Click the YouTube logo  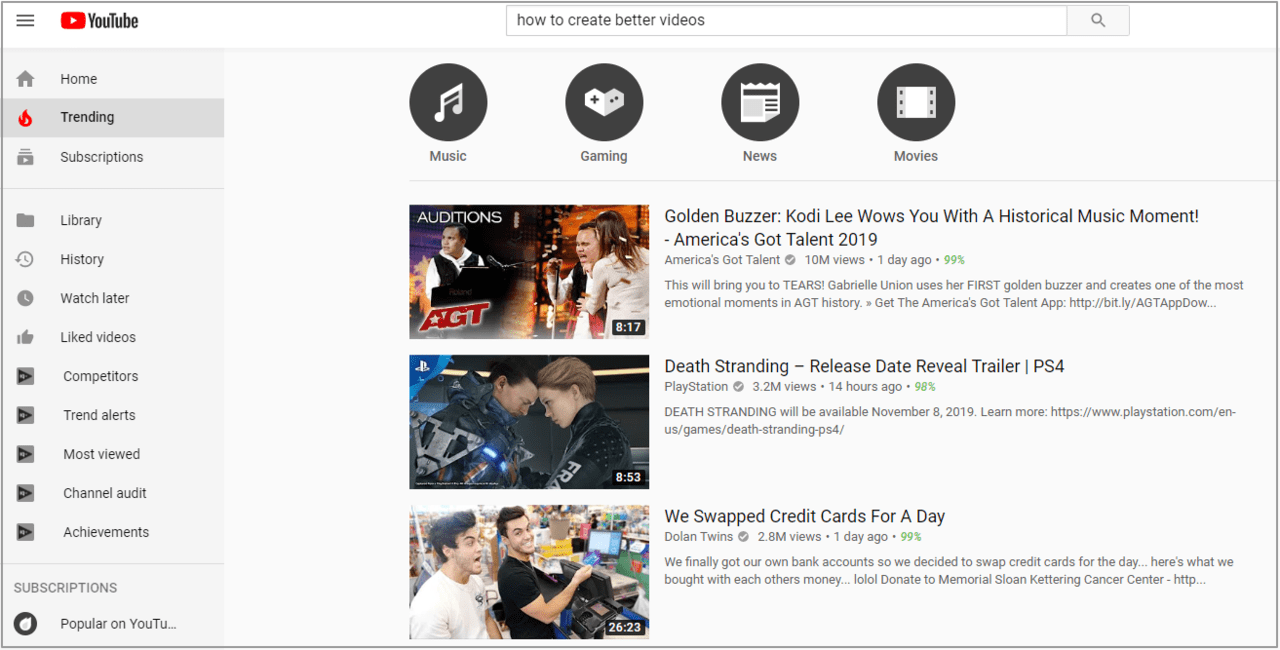tap(99, 21)
